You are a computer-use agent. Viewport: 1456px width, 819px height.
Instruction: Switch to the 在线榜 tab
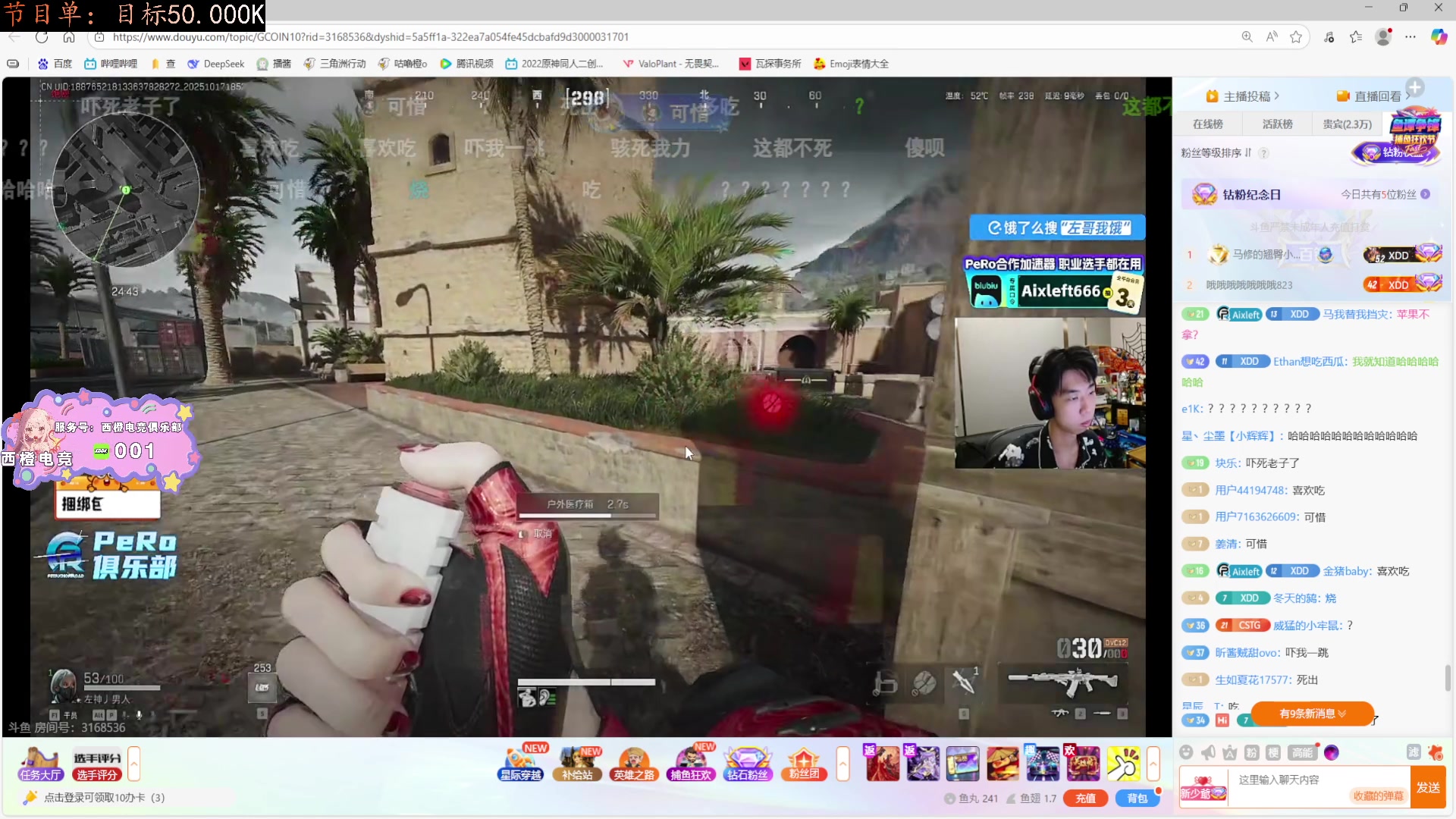(1207, 124)
